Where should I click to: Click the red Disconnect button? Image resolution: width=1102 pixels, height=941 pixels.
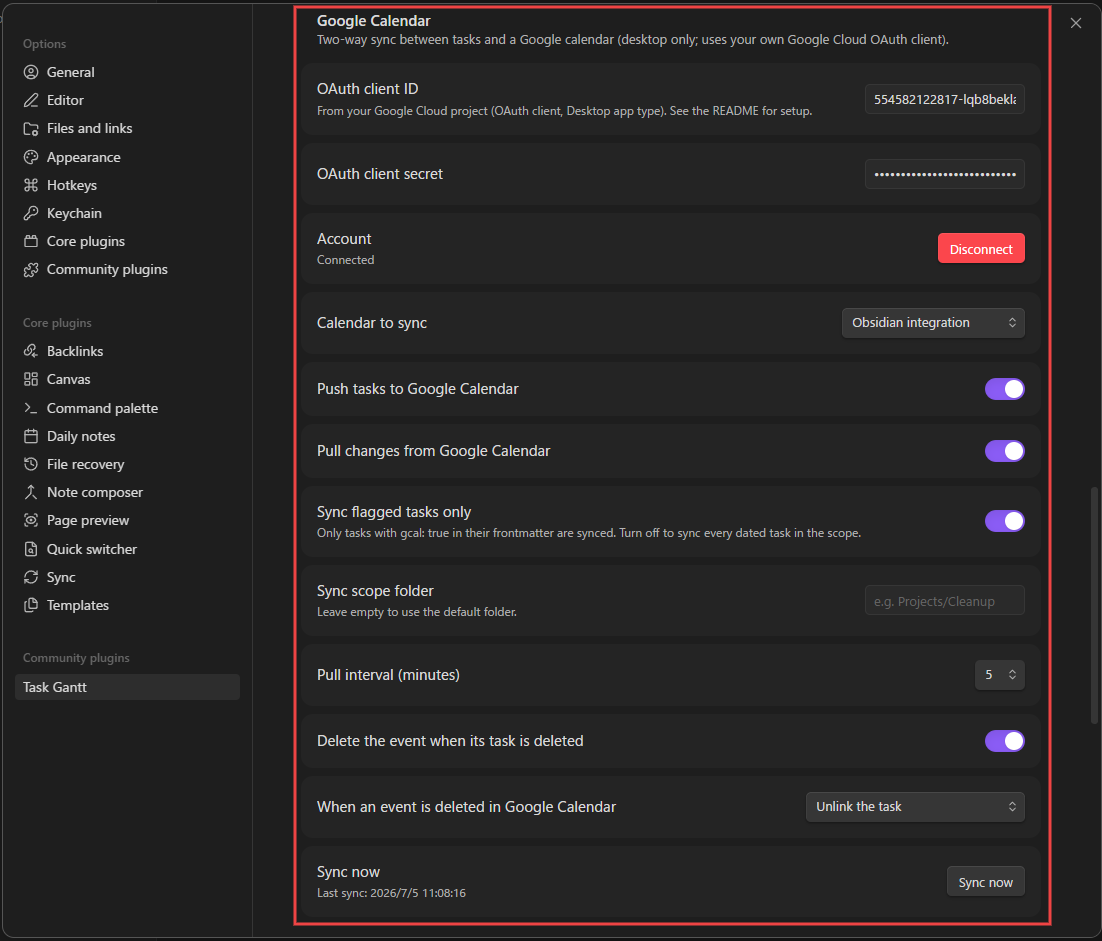(x=980, y=249)
